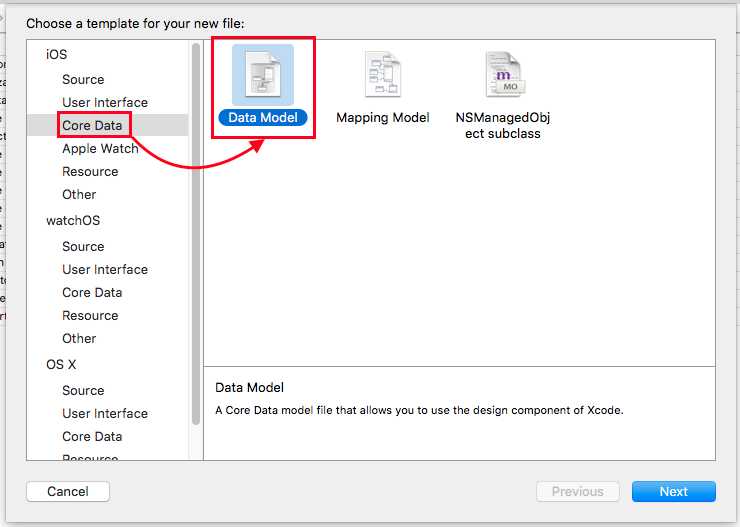Click the Next button

[x=673, y=491]
